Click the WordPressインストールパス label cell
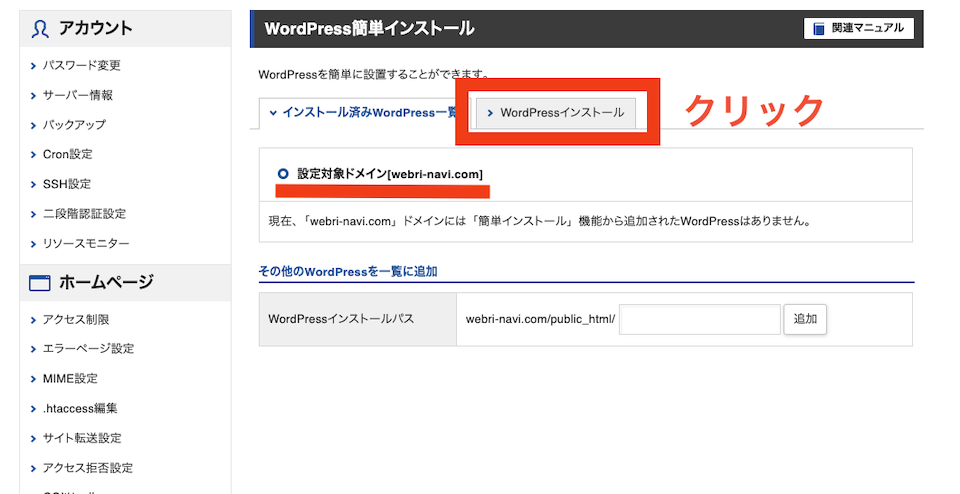Viewport: 960px width, 494px height. pos(358,319)
